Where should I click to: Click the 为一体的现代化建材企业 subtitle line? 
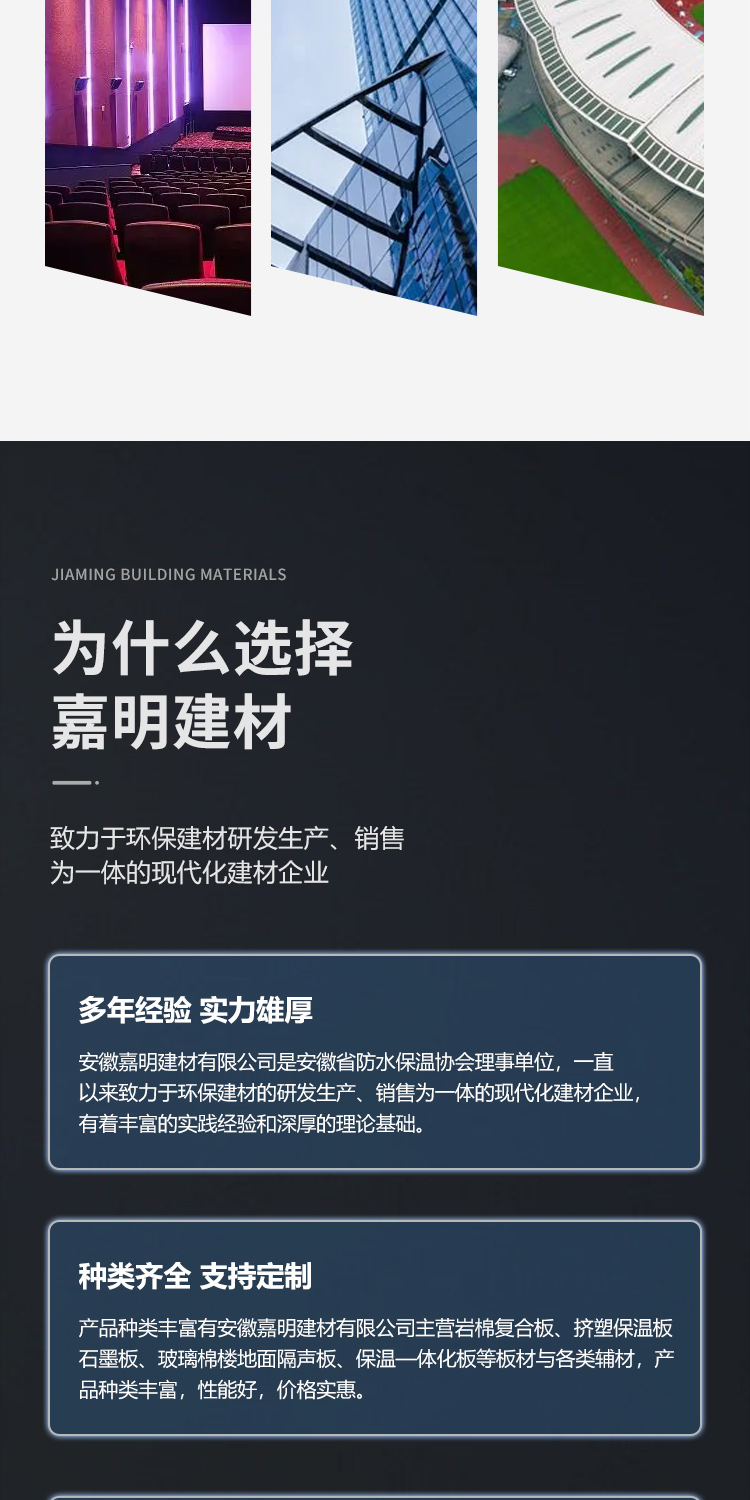(190, 872)
